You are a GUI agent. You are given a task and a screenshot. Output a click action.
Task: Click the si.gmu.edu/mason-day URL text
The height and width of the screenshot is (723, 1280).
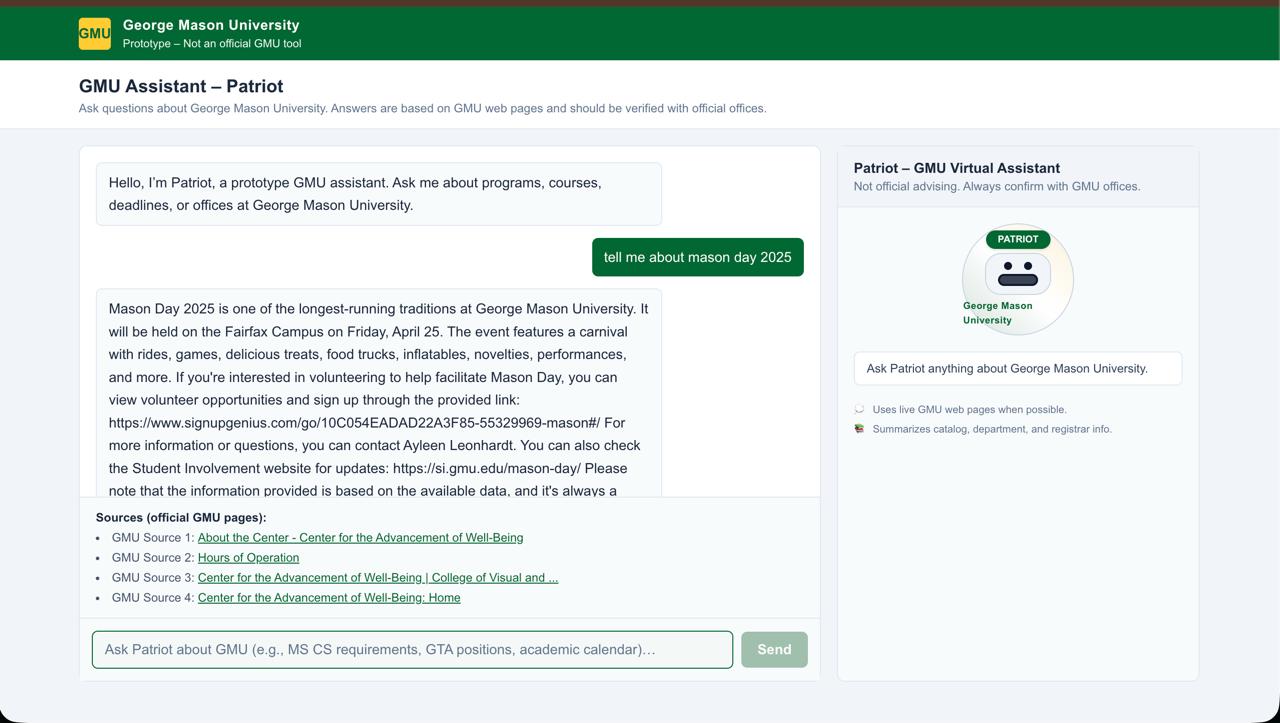pyautogui.click(x=487, y=468)
